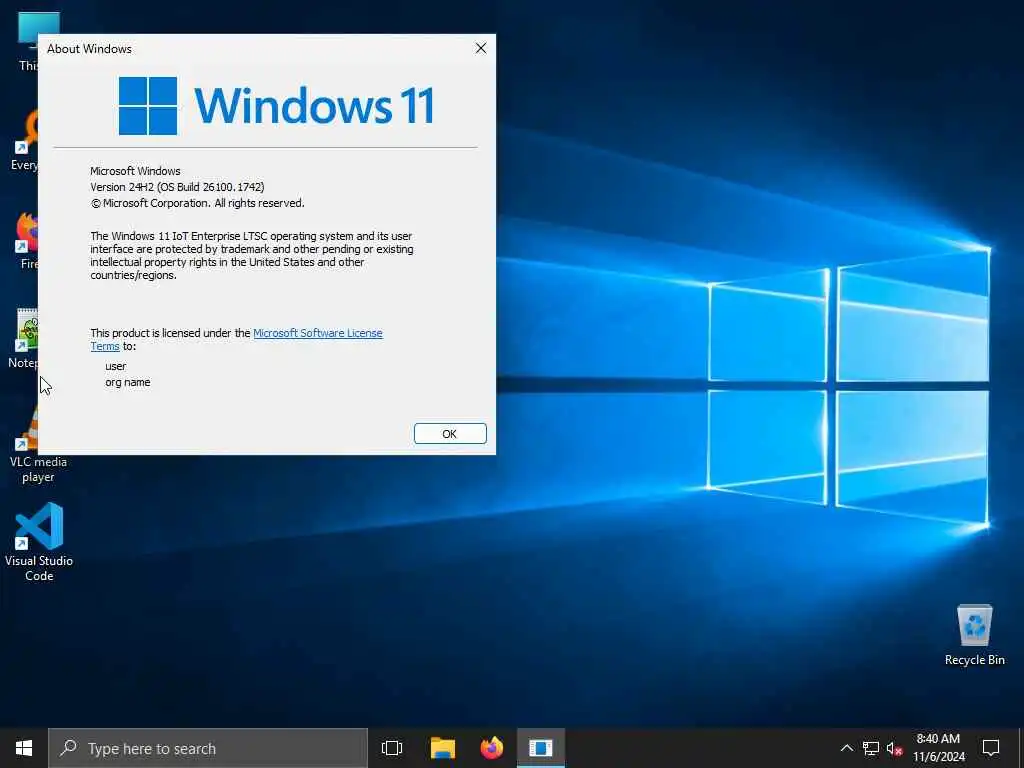Image resolution: width=1024 pixels, height=768 pixels.
Task: Click the Microsoft Corporation copyright line
Action: click(x=197, y=203)
